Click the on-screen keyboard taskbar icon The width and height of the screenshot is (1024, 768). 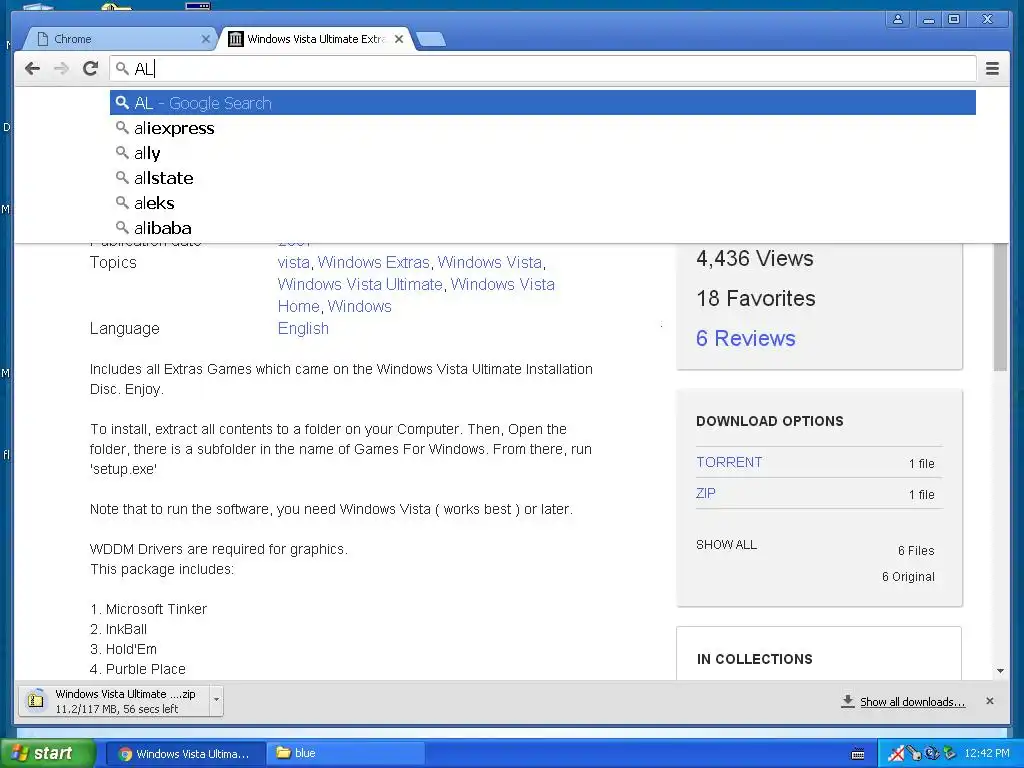(x=858, y=754)
